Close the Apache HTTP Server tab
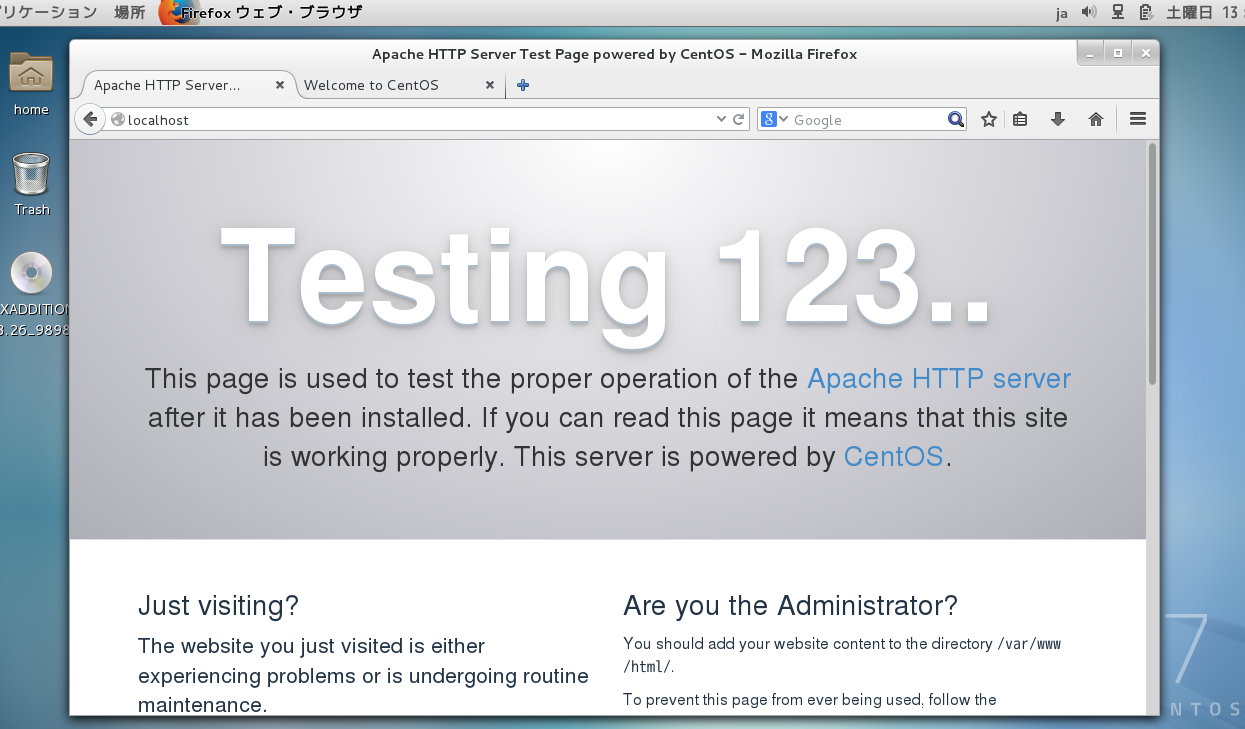Image resolution: width=1245 pixels, height=729 pixels. click(x=280, y=85)
